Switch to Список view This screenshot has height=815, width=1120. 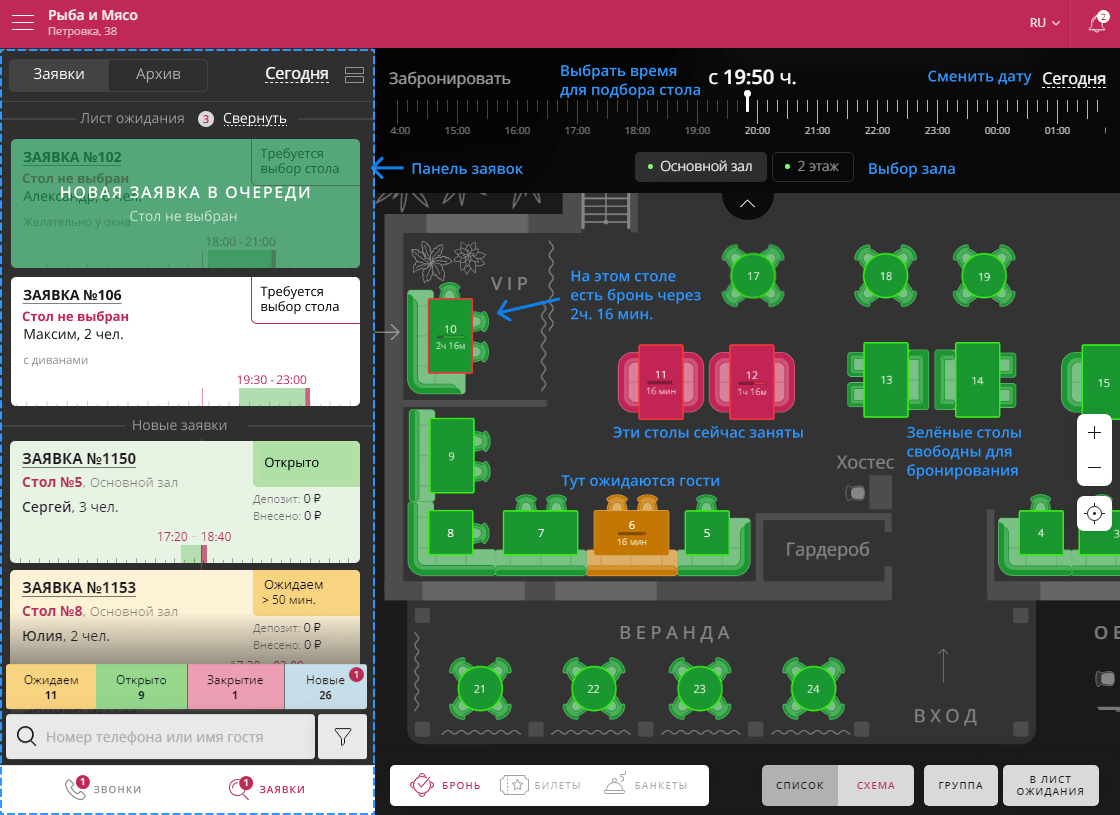[800, 785]
